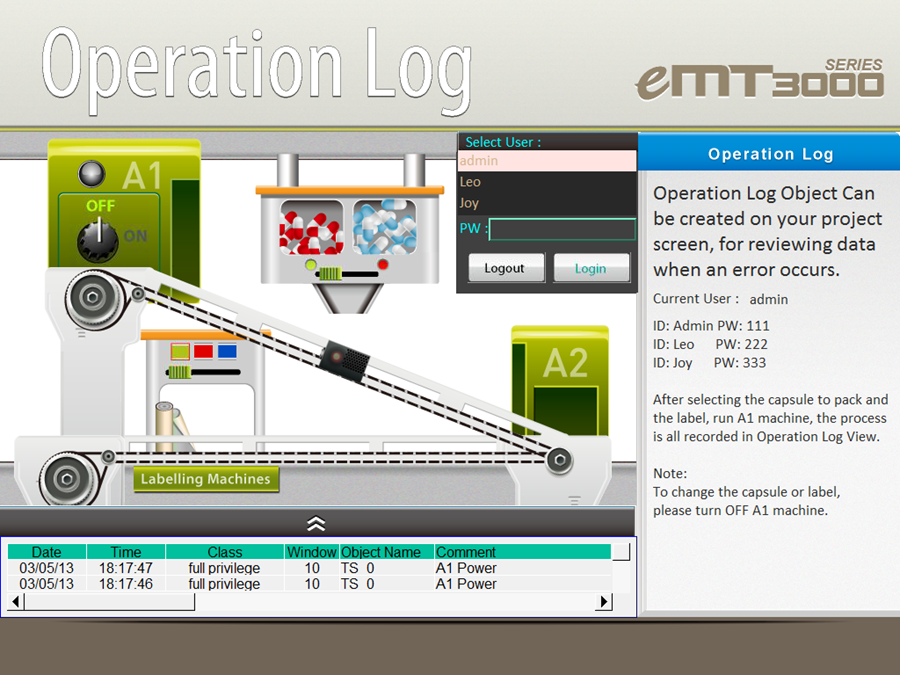Click the Labelling Machines label button

(205, 479)
